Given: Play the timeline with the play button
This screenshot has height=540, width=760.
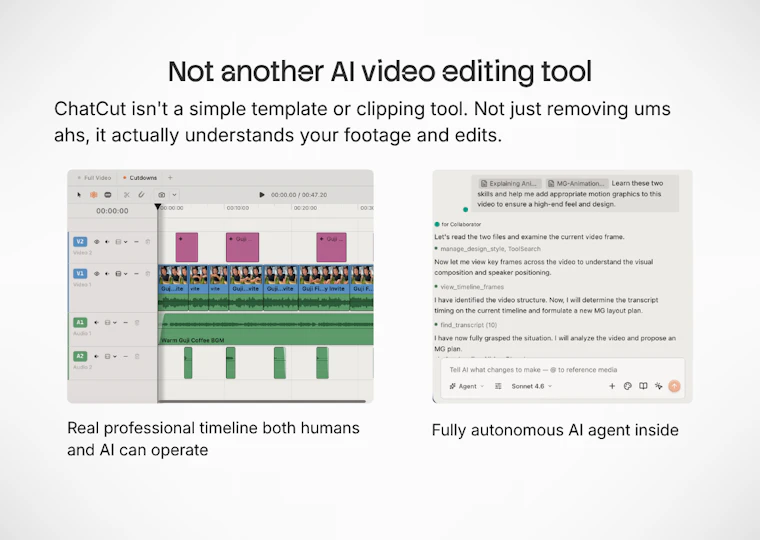Looking at the screenshot, I should [x=262, y=194].
